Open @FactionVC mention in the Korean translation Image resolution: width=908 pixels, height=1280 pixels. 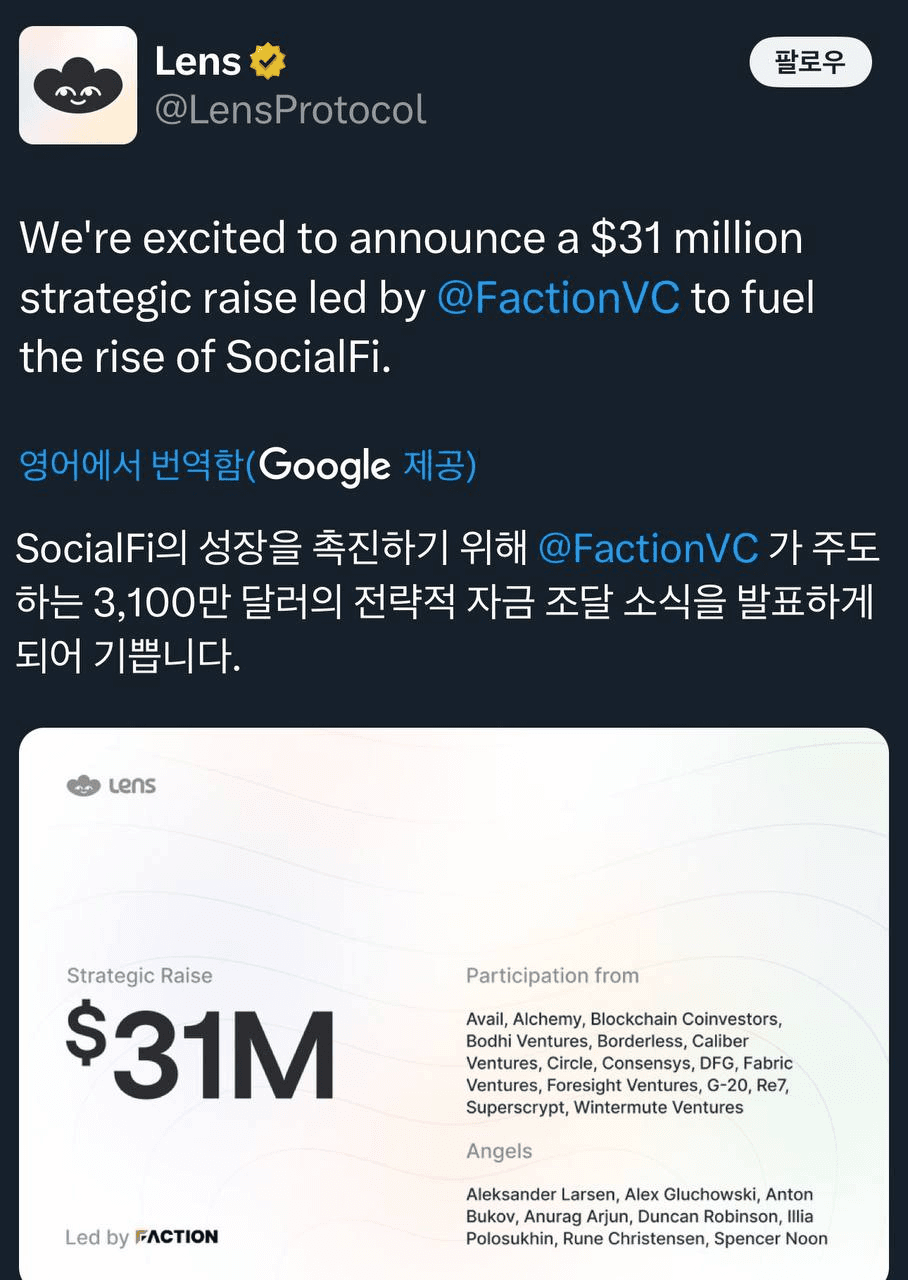click(648, 548)
